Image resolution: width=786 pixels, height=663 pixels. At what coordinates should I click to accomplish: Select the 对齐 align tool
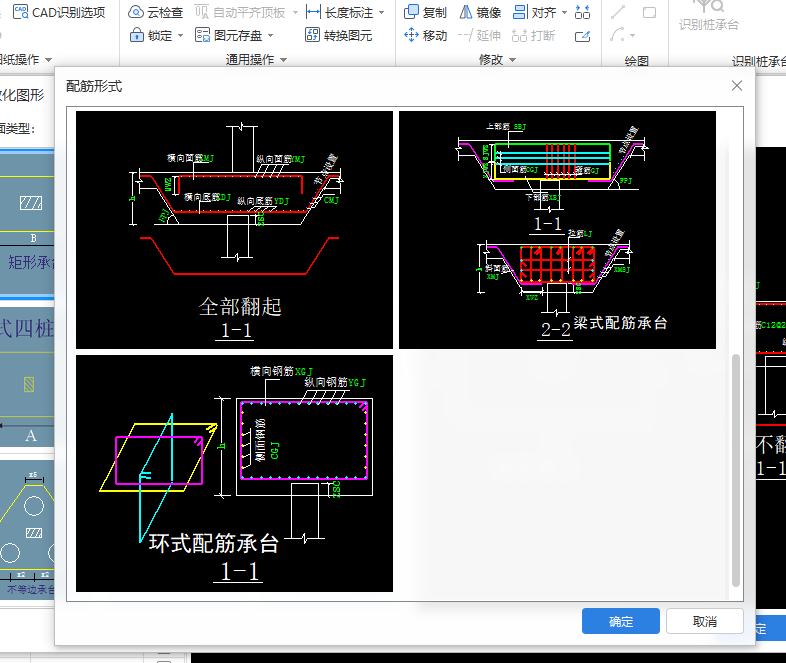pos(534,12)
